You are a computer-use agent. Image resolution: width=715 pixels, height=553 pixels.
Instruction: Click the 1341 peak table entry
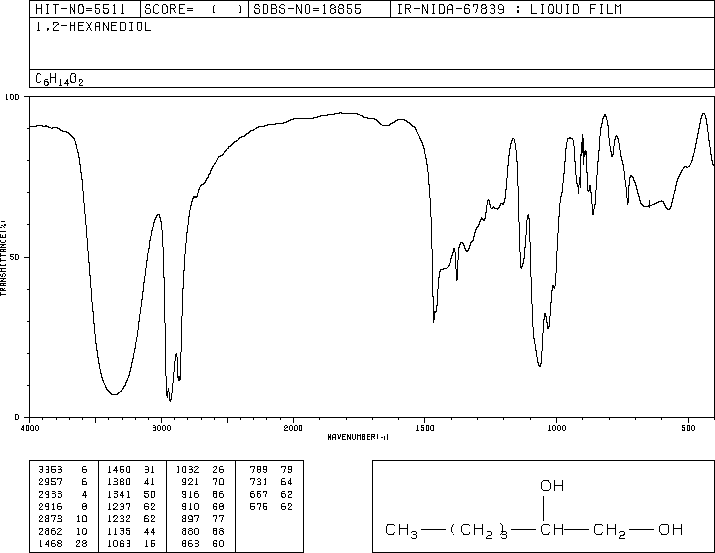(131, 494)
